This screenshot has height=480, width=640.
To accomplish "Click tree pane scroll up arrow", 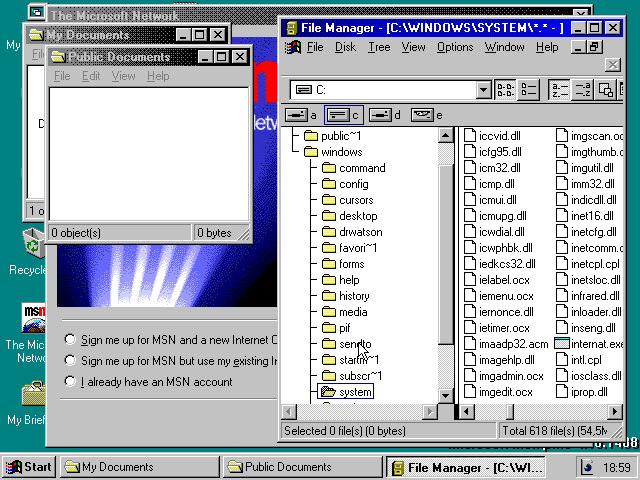I will [446, 135].
